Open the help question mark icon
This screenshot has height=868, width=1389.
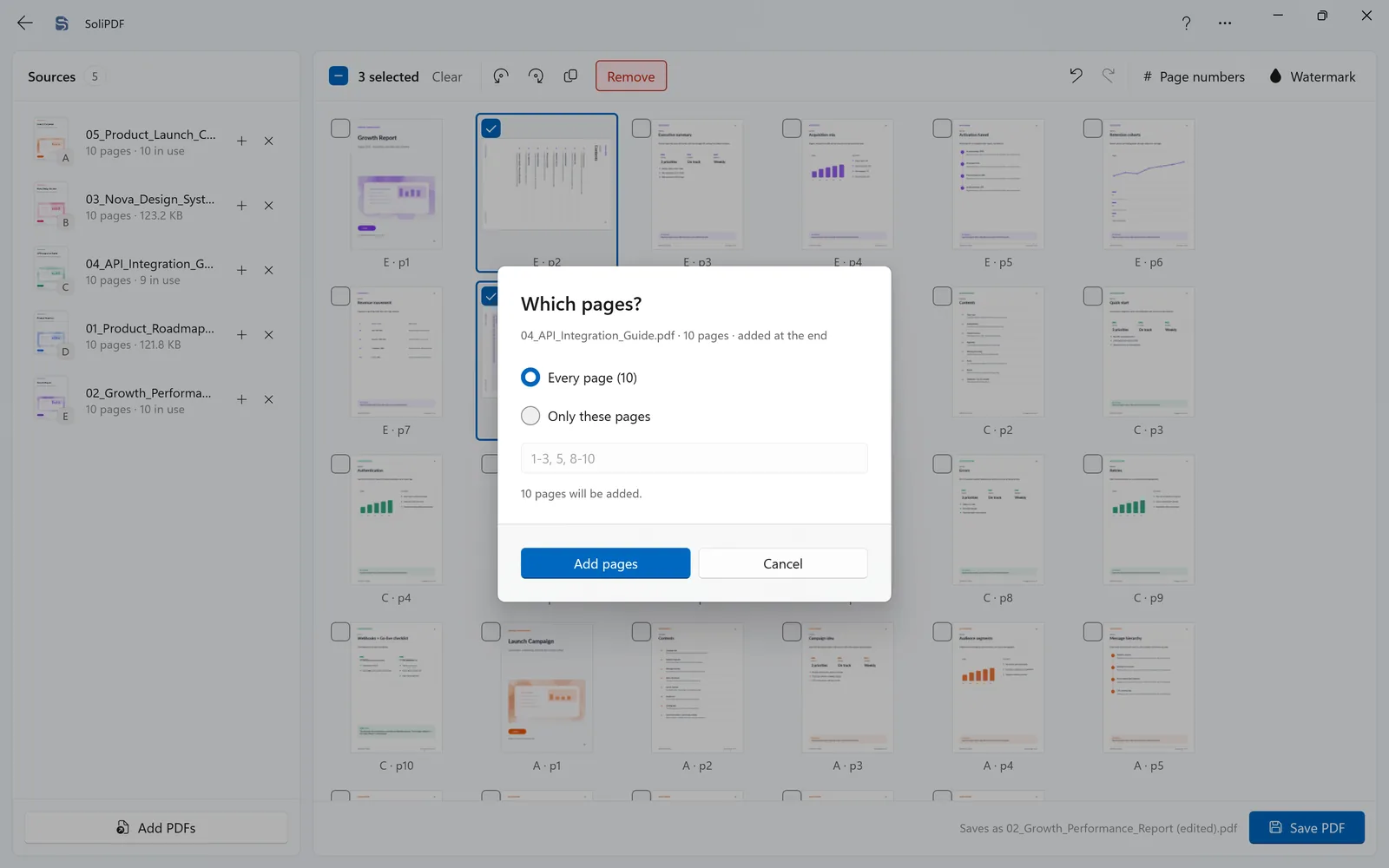(1186, 23)
